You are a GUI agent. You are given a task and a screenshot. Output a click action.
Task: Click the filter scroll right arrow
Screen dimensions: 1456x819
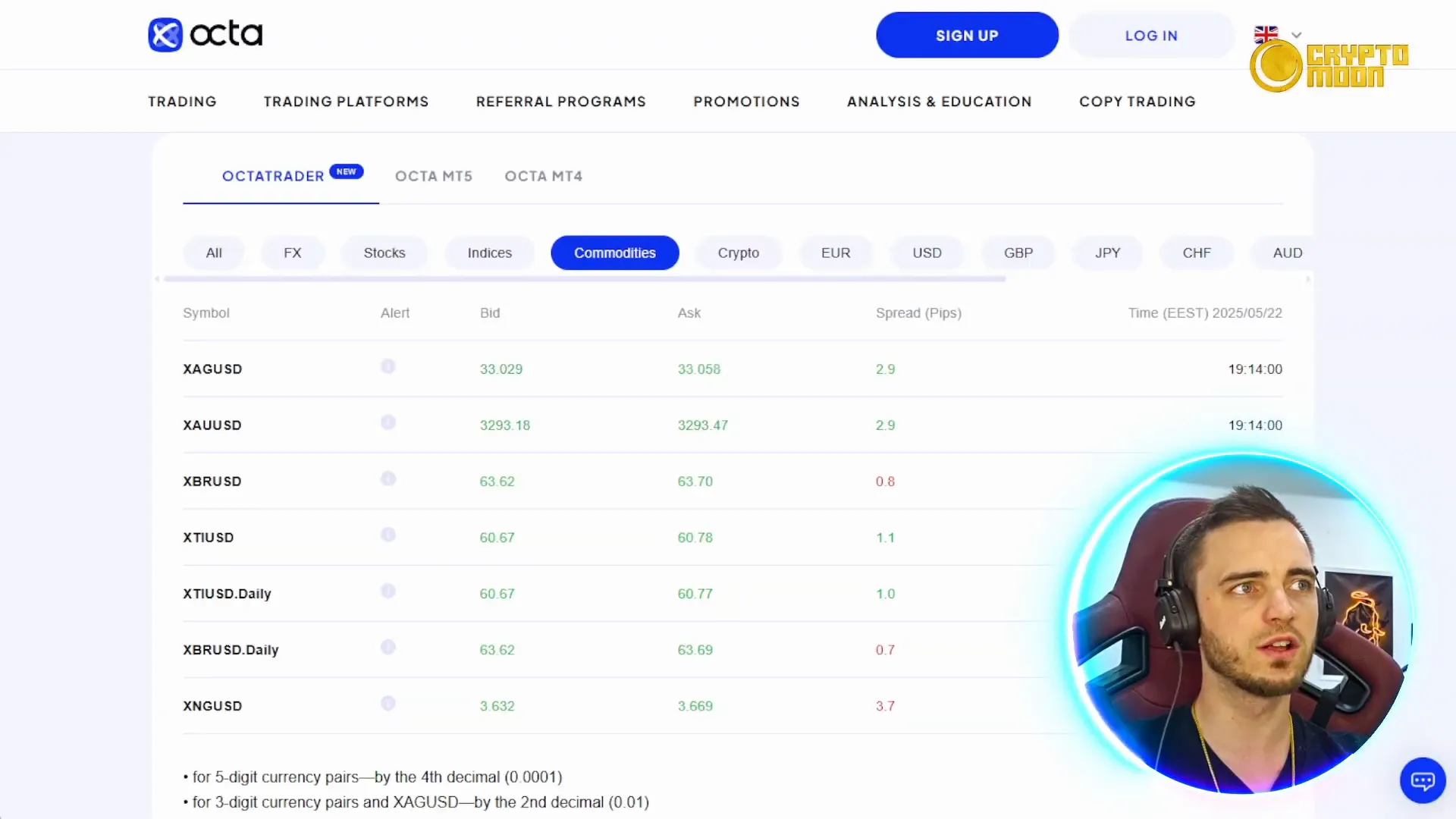[1308, 279]
